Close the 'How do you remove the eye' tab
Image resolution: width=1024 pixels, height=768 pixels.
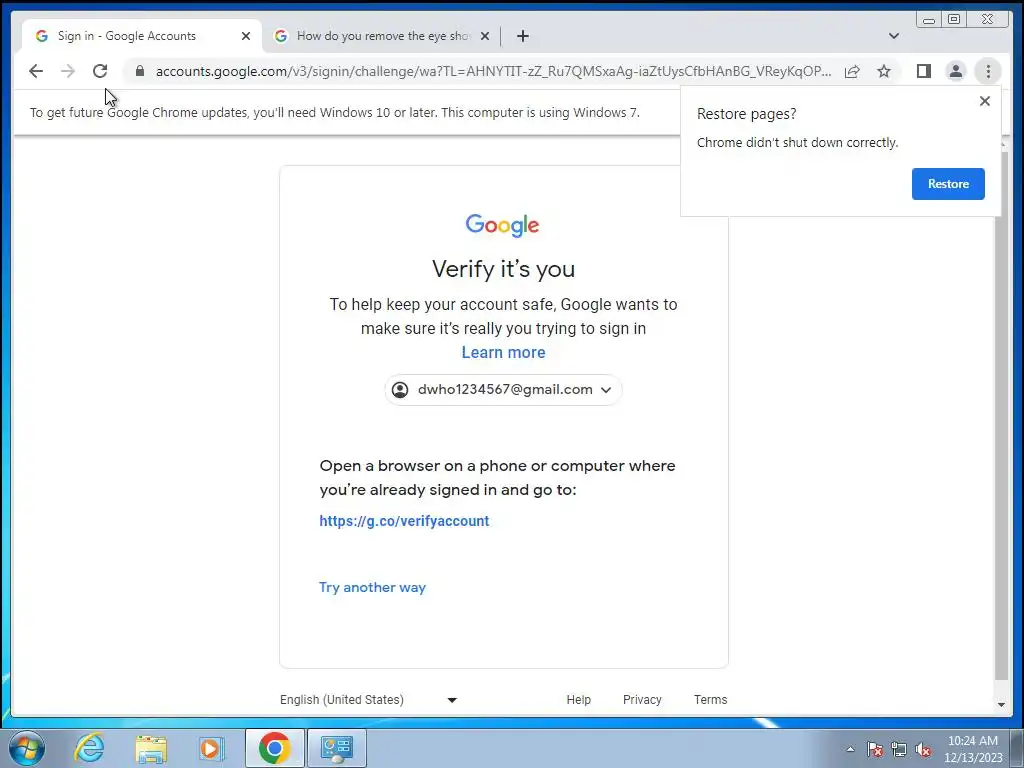pos(485,36)
